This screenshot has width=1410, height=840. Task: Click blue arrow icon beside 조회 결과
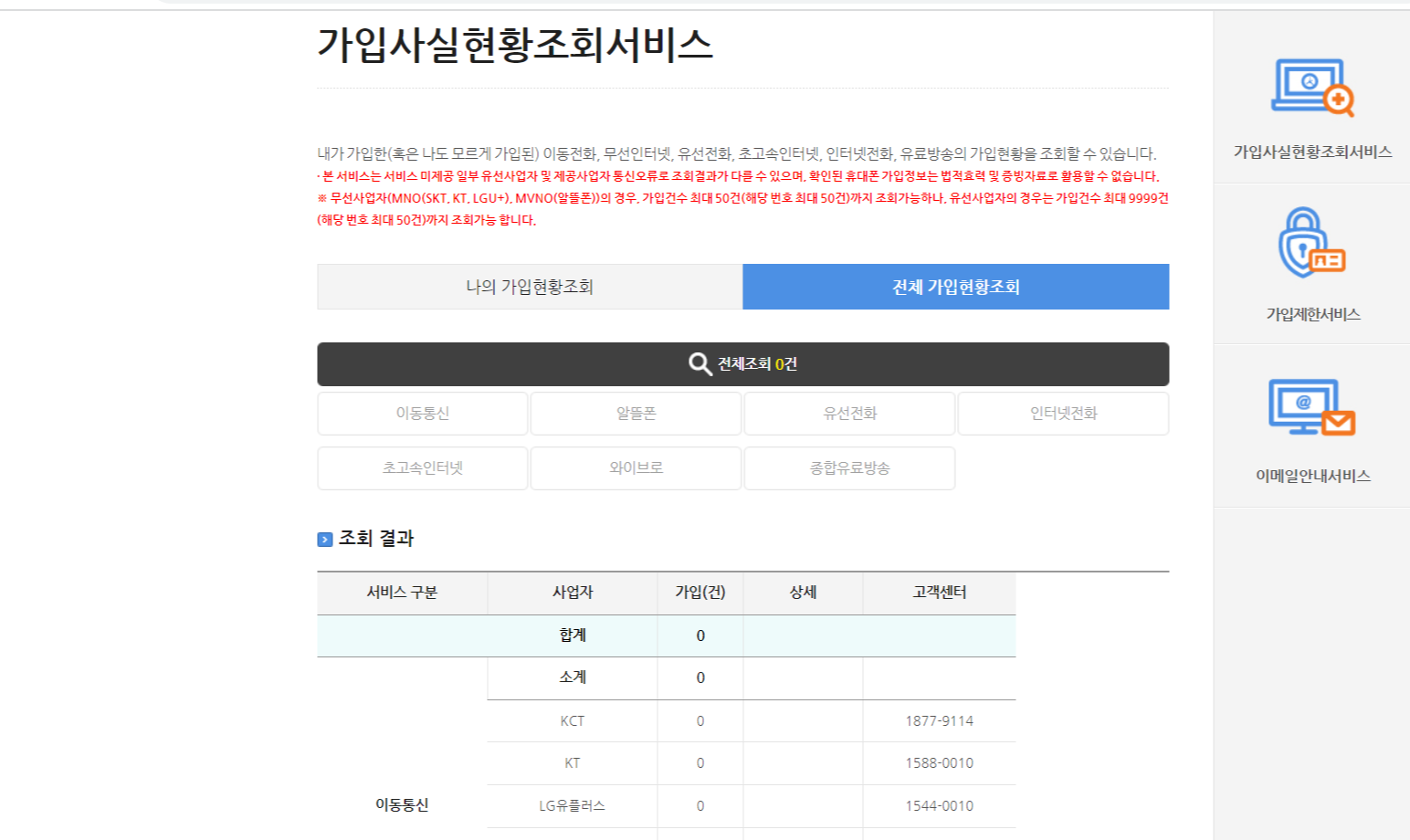325,540
